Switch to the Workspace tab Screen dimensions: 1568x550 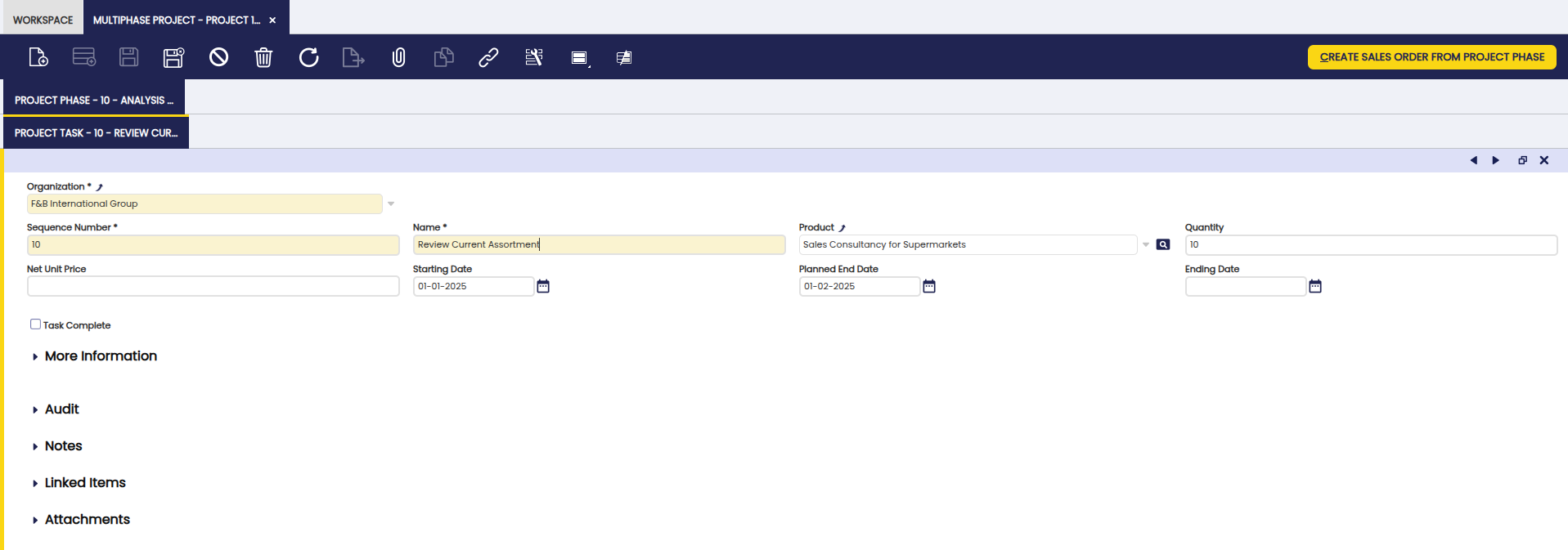[x=43, y=20]
